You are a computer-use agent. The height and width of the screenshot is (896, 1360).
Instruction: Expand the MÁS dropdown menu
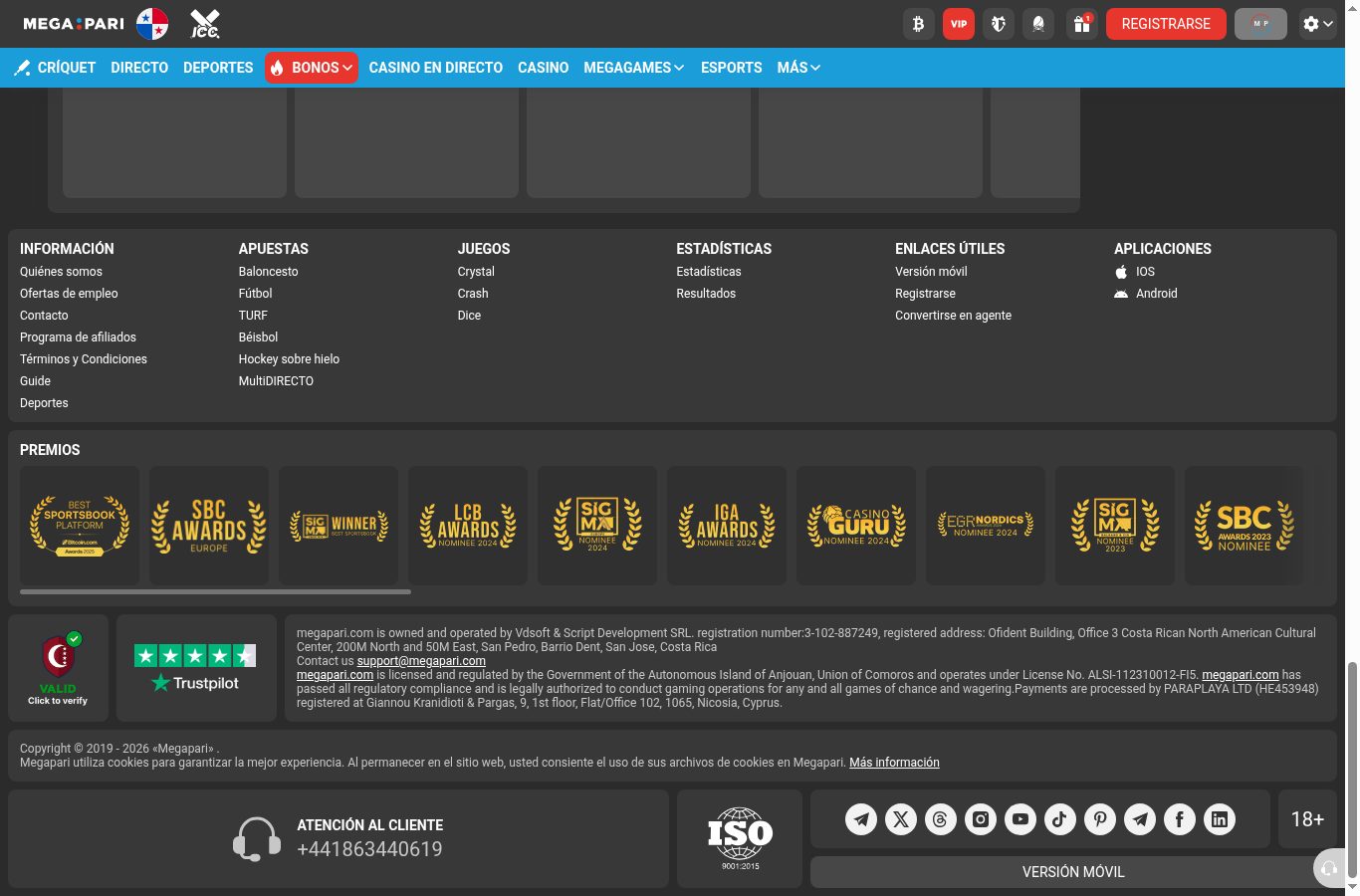pos(798,68)
